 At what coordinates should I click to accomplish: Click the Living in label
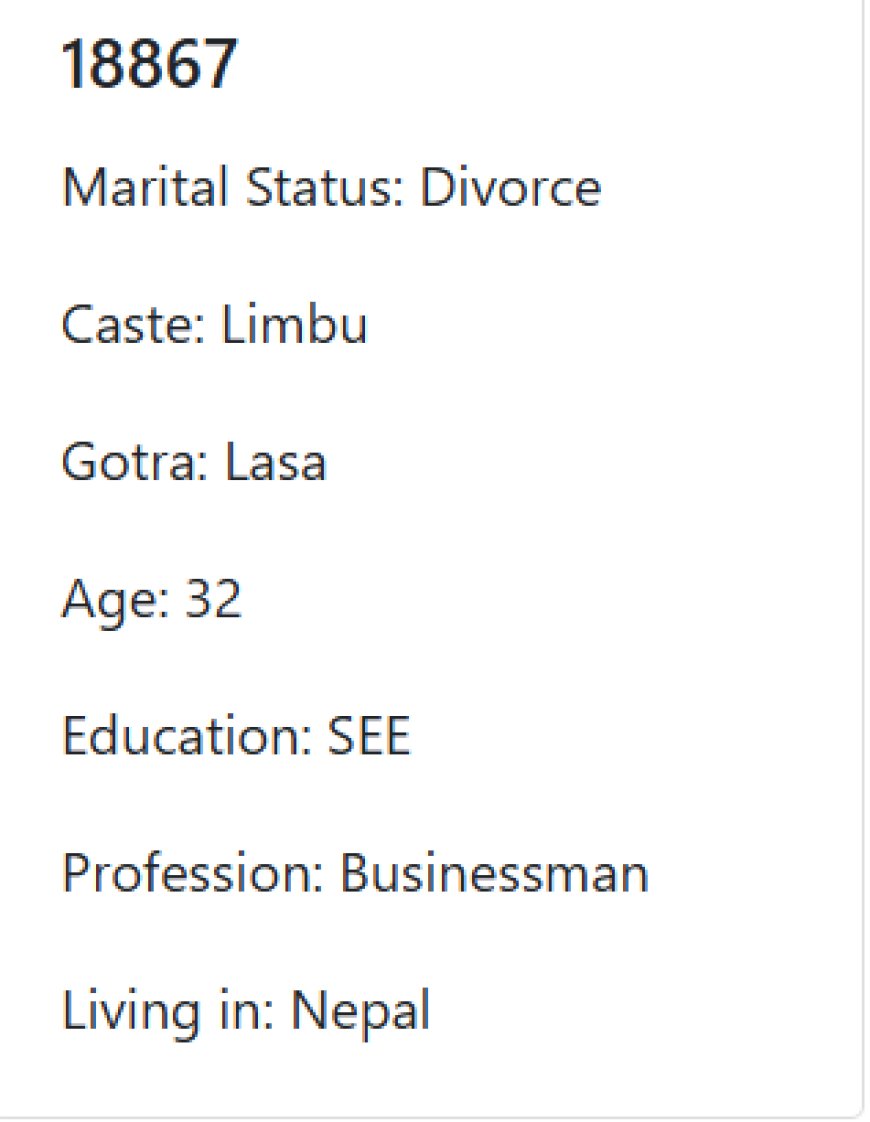[168, 1012]
